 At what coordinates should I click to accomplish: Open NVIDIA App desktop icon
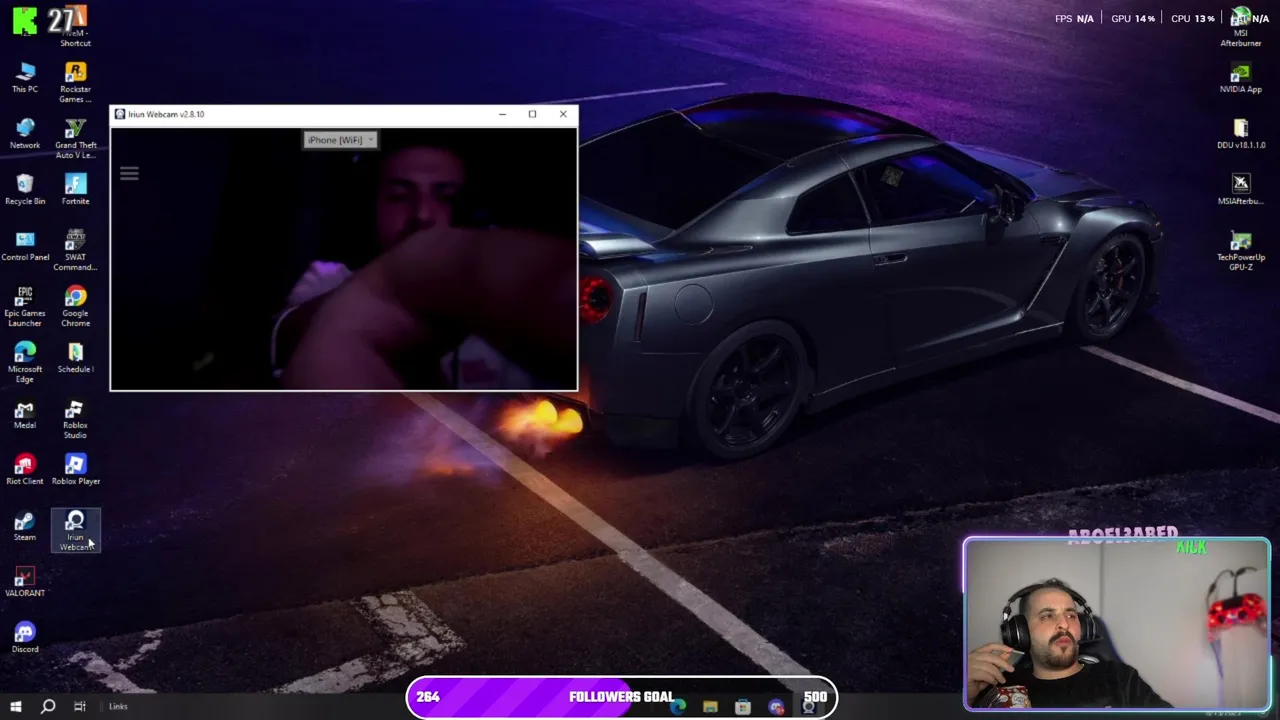coord(1241,77)
